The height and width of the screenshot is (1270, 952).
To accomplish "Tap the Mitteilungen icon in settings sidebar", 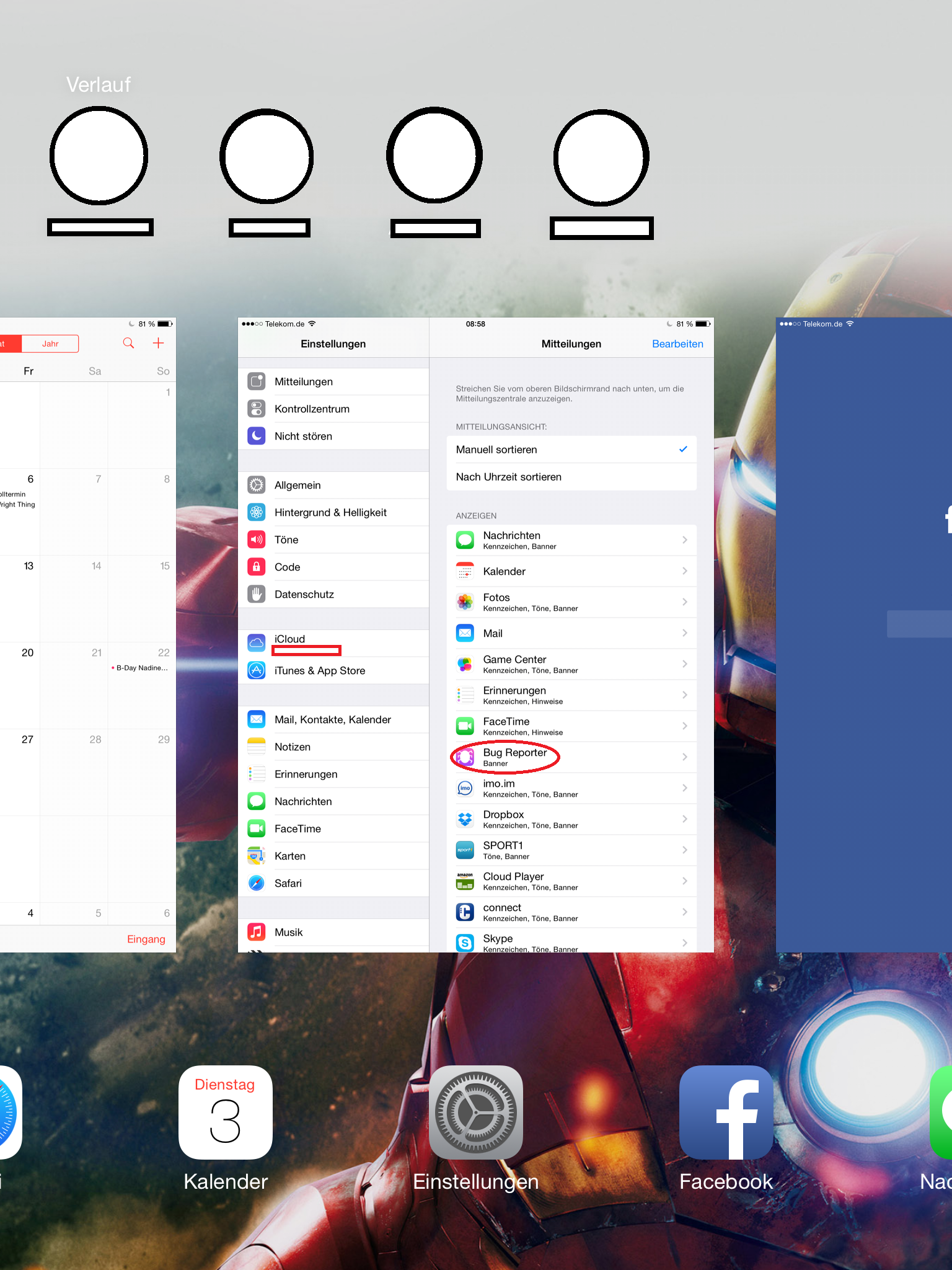I will 257,381.
